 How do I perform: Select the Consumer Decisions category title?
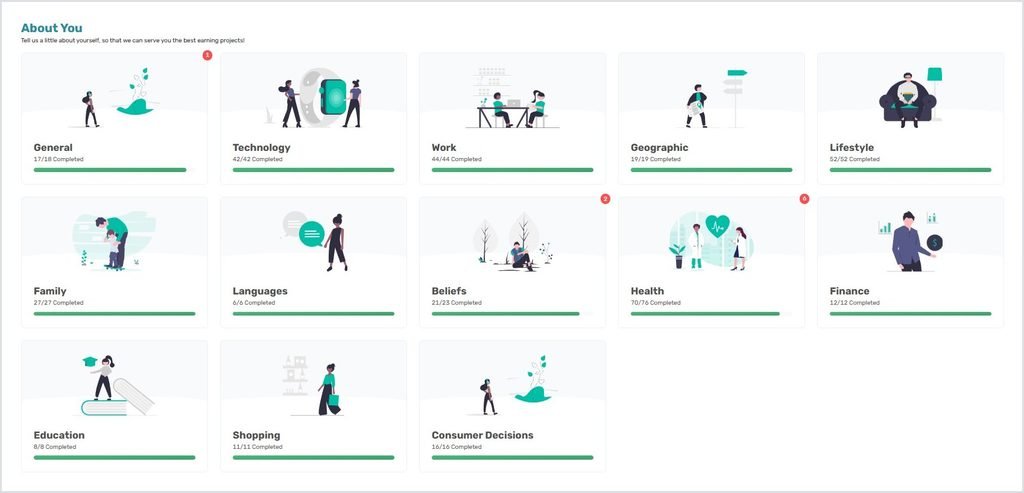point(483,435)
